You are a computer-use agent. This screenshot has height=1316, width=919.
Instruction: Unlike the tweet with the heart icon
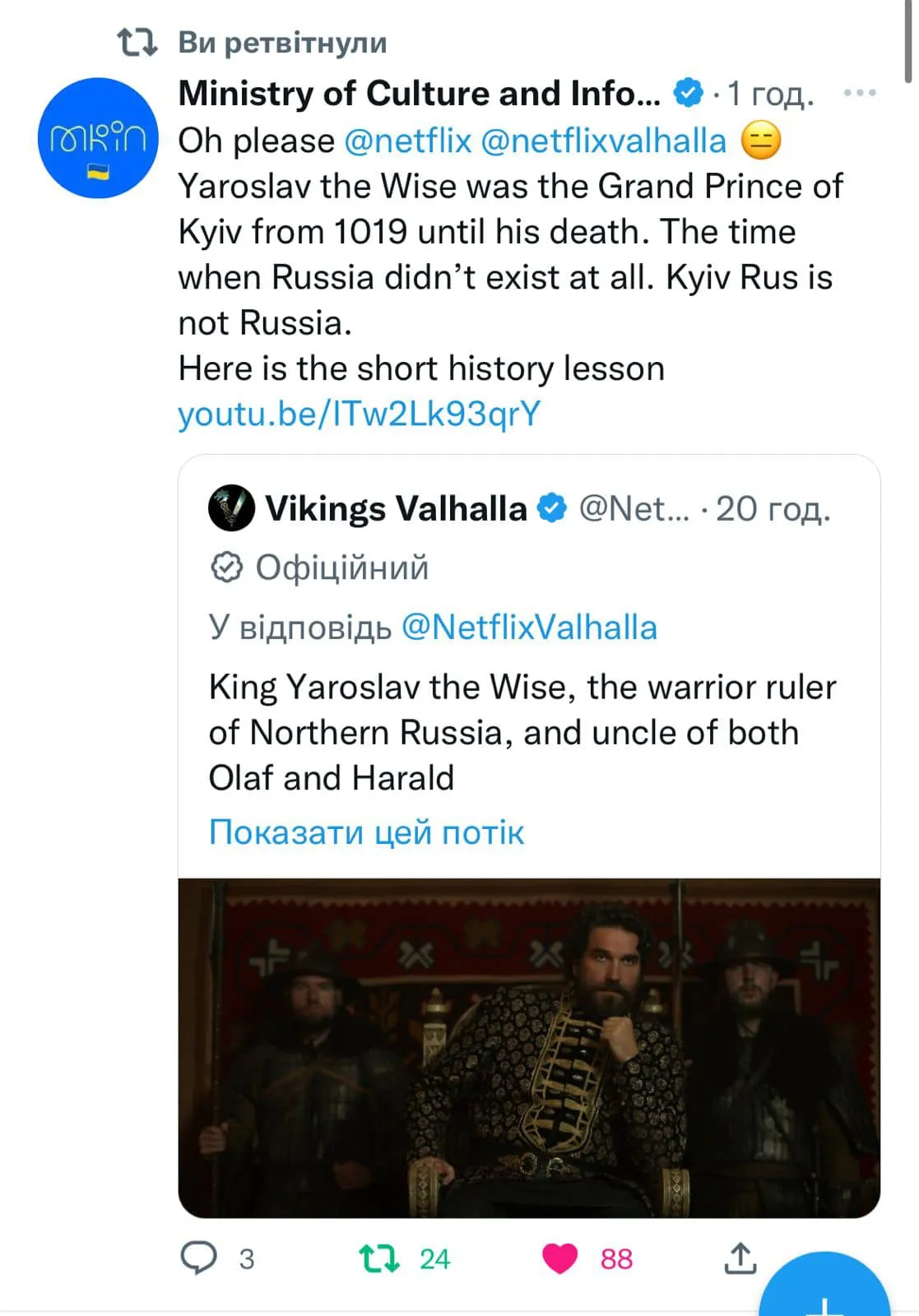pos(560,1258)
